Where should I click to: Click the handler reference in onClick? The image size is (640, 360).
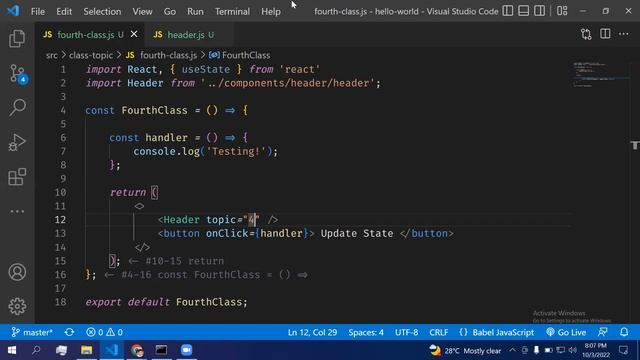coord(282,233)
